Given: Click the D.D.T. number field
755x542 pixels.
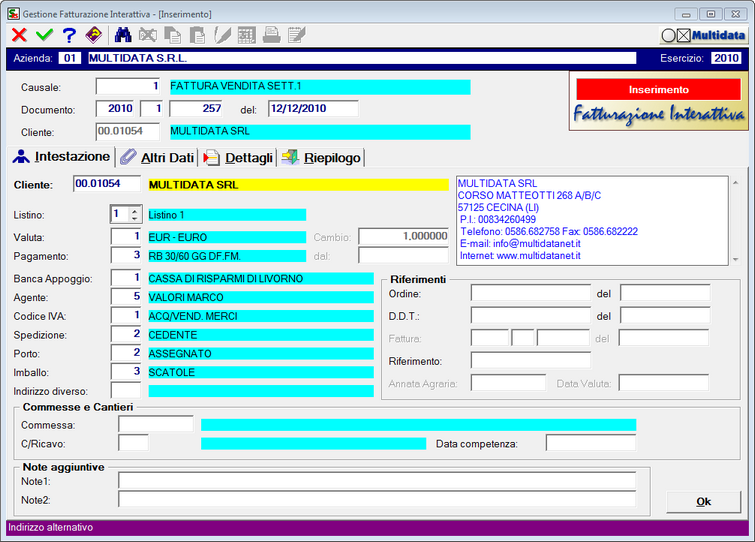Looking at the screenshot, I should click(x=531, y=316).
